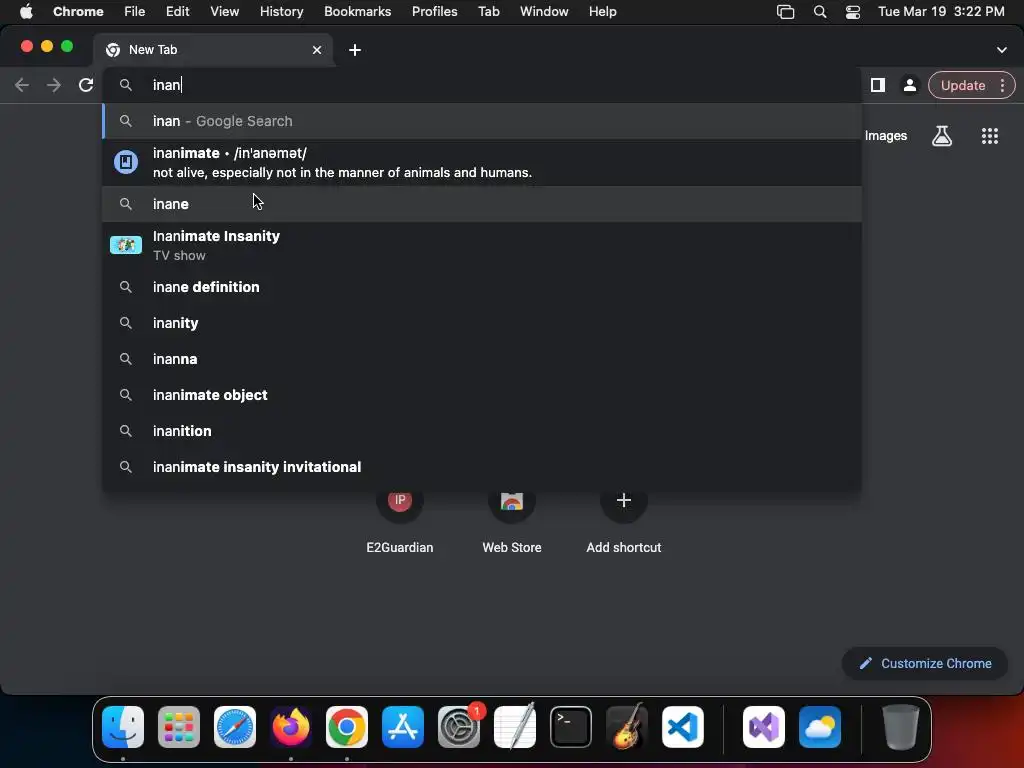Open a new tab with plus button

pyautogui.click(x=355, y=50)
